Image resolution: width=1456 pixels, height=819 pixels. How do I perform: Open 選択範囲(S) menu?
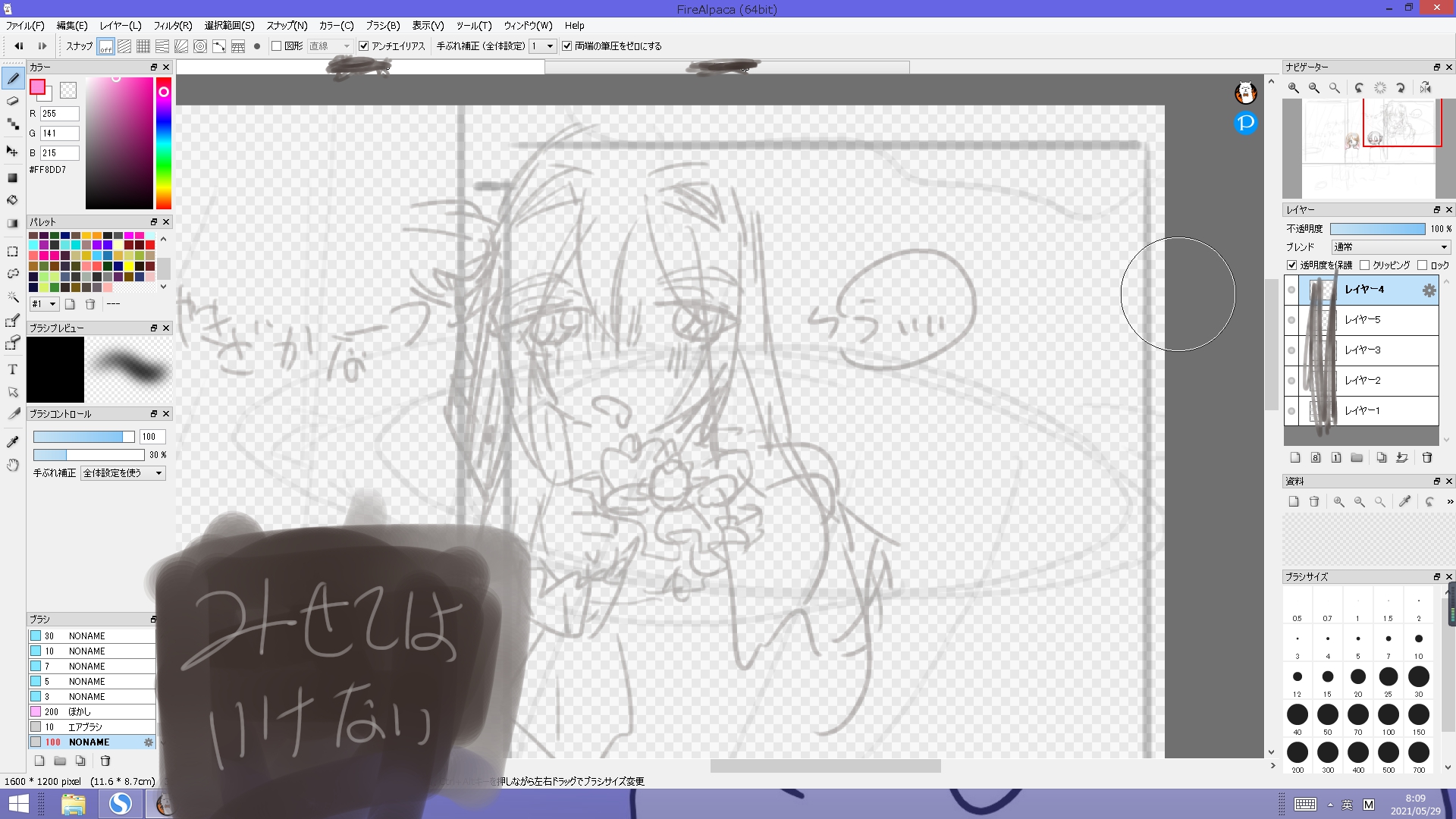[x=229, y=26]
